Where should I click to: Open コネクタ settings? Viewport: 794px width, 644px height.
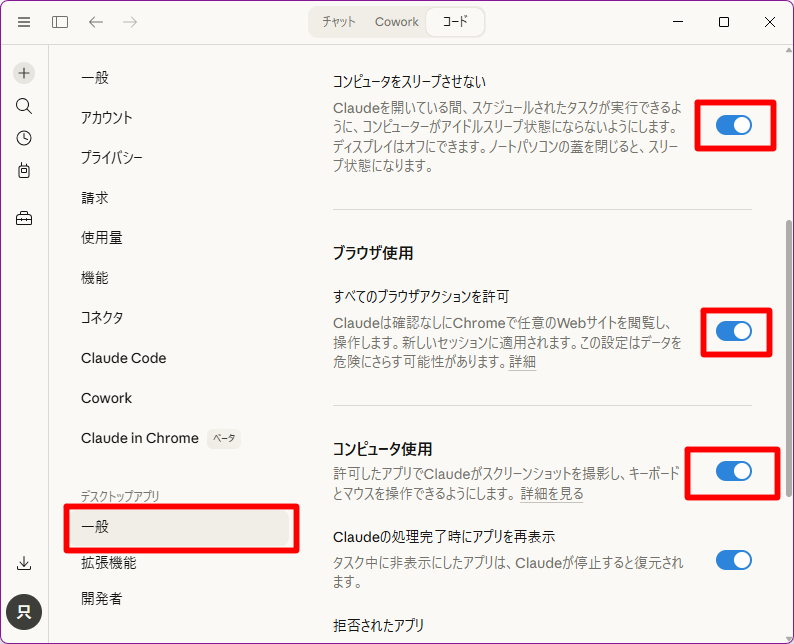coord(102,317)
